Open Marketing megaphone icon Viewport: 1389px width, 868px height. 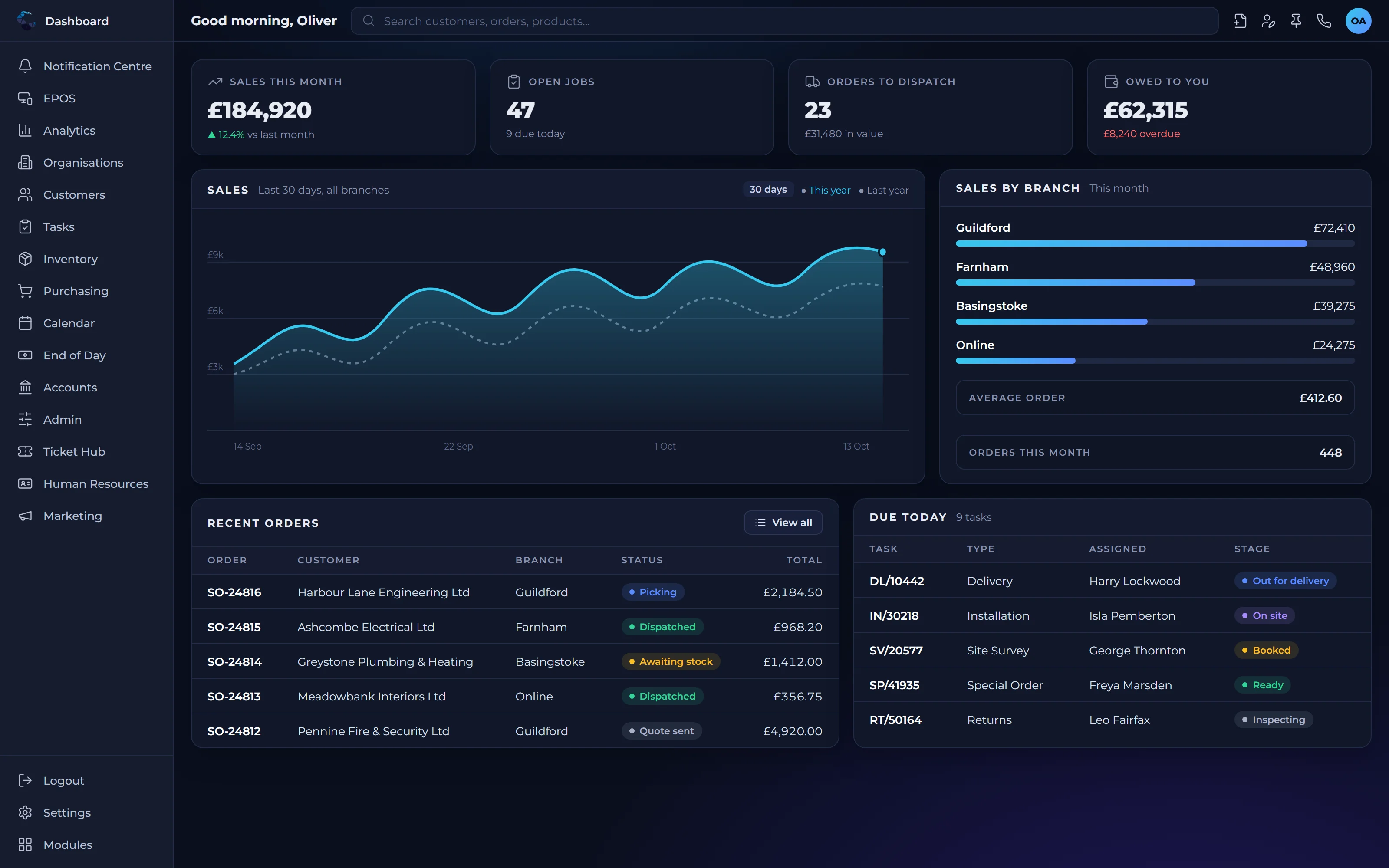(25, 516)
